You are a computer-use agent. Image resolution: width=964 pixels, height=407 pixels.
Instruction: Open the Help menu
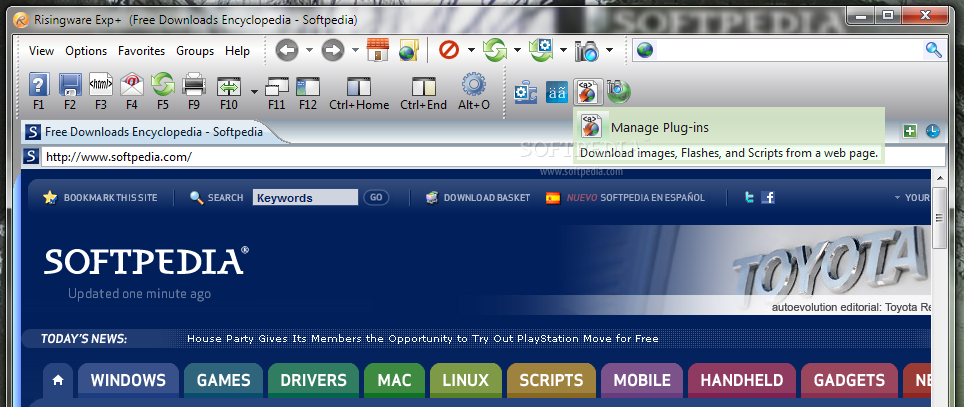(x=237, y=51)
